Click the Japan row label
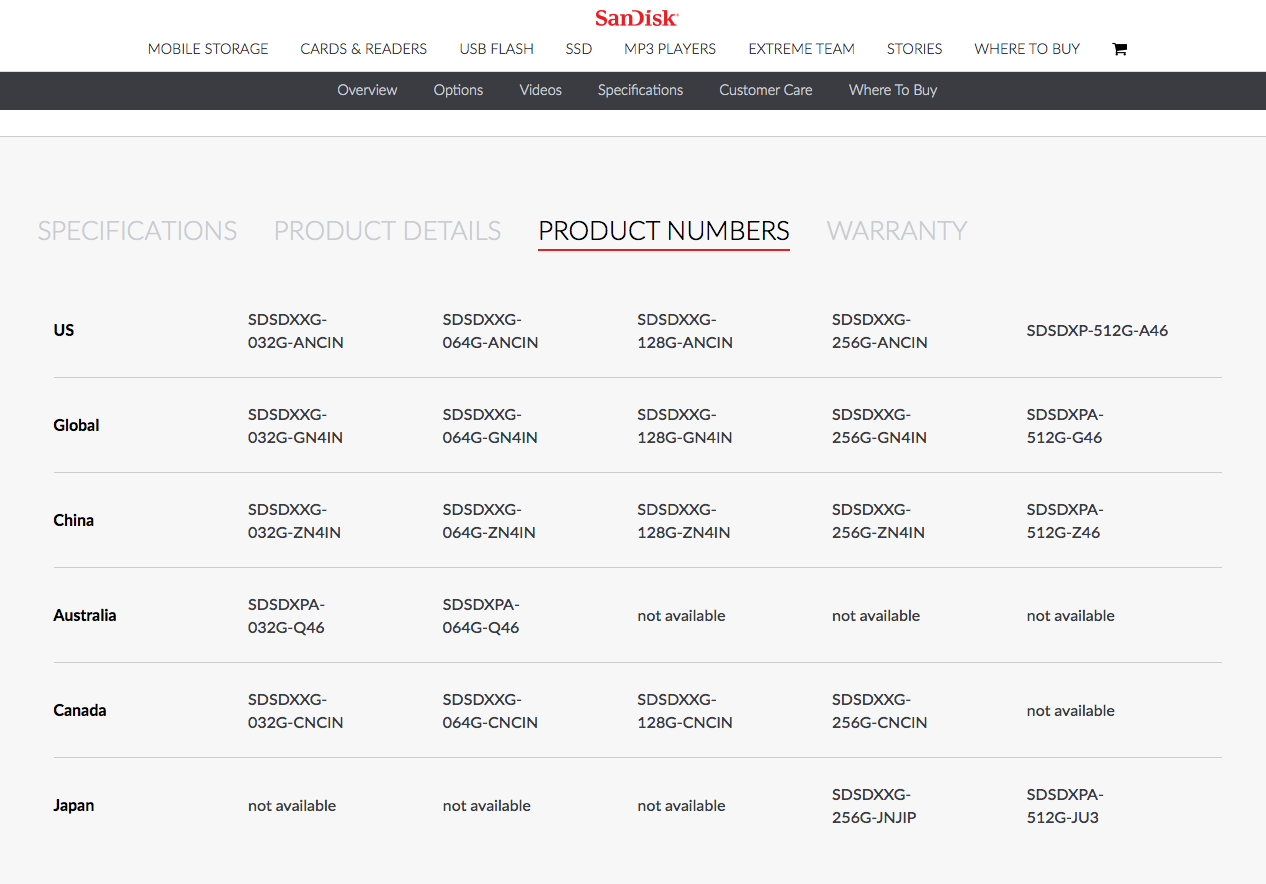The height and width of the screenshot is (884, 1266). coord(74,805)
